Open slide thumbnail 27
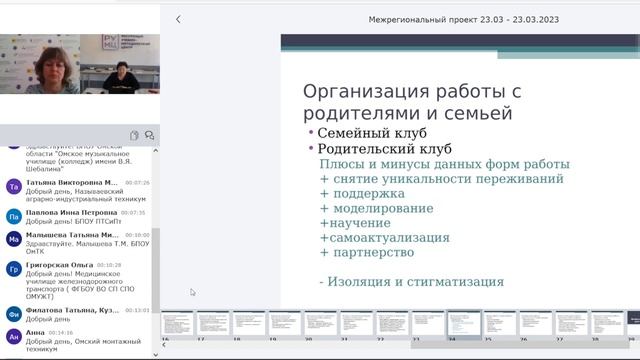The width and height of the screenshot is (640, 360). point(572,324)
